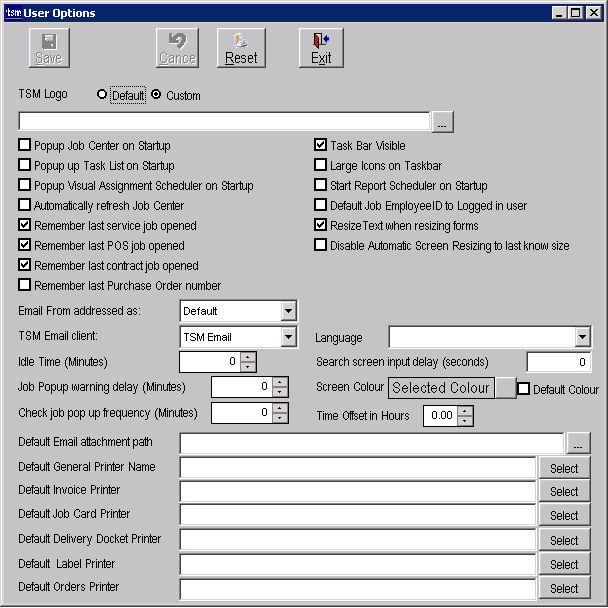Screen dimensions: 608x608
Task: Open the Language dropdown list
Action: (x=582, y=338)
